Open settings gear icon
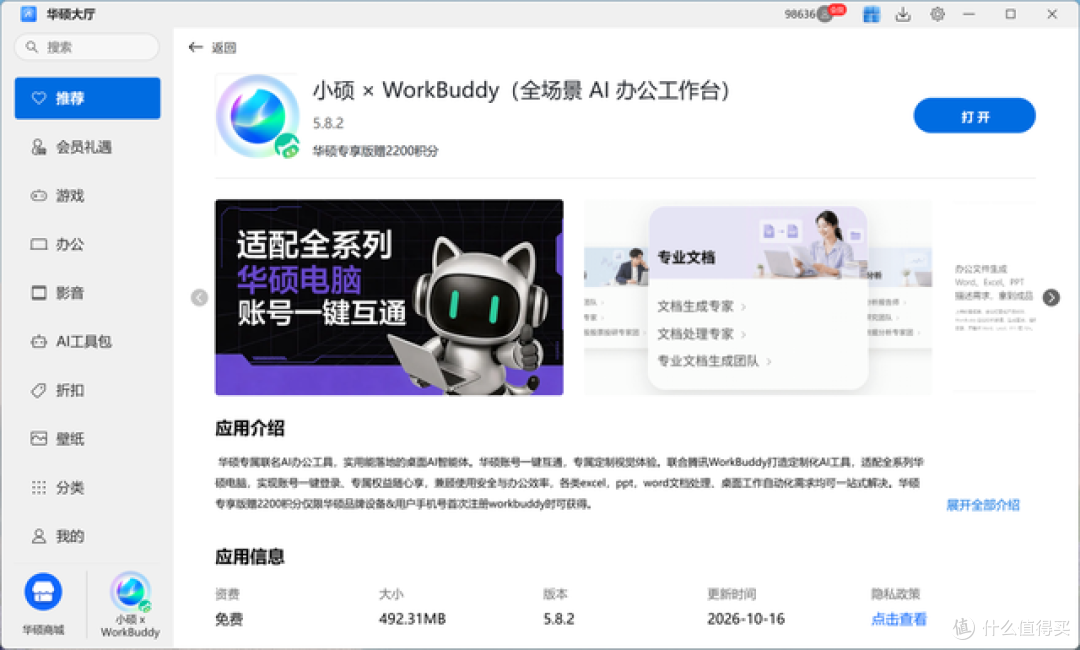The image size is (1080, 650). pyautogui.click(x=937, y=14)
